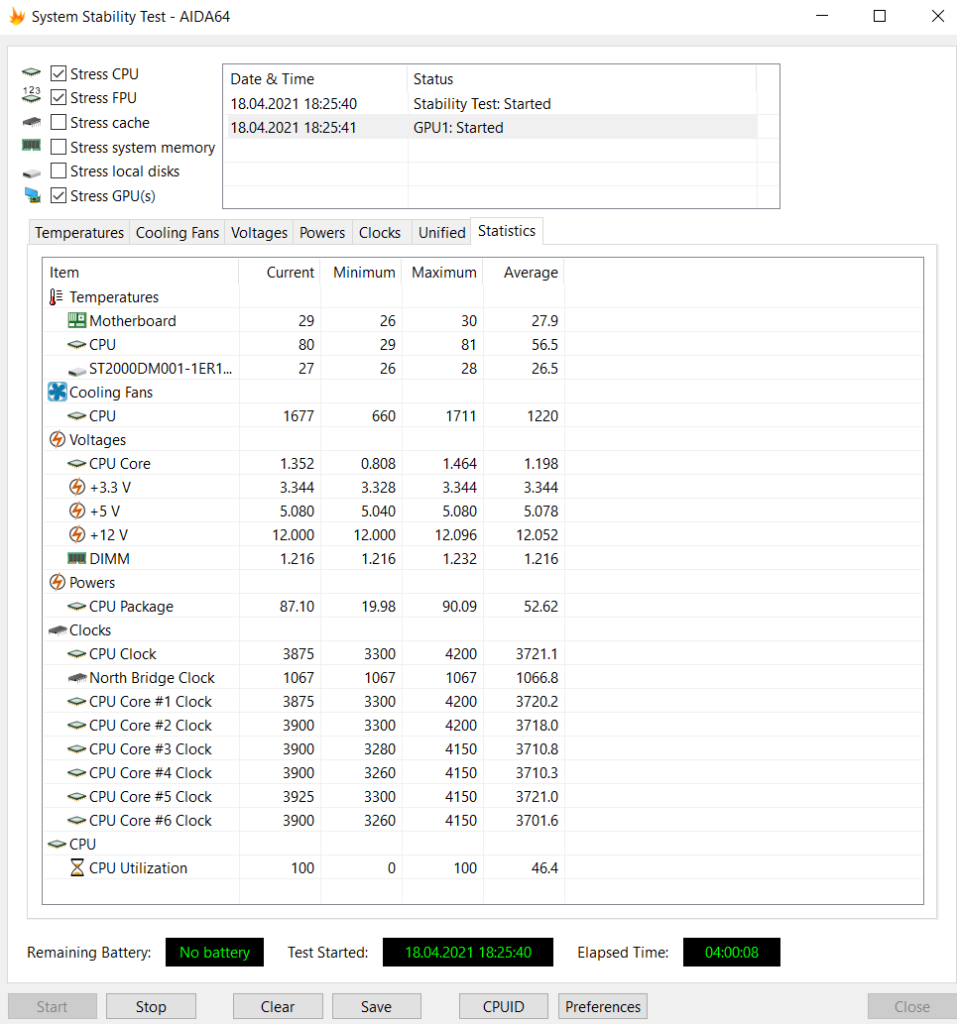The height and width of the screenshot is (1024, 957).
Task: Click the Minimum column header
Action: [x=361, y=272]
